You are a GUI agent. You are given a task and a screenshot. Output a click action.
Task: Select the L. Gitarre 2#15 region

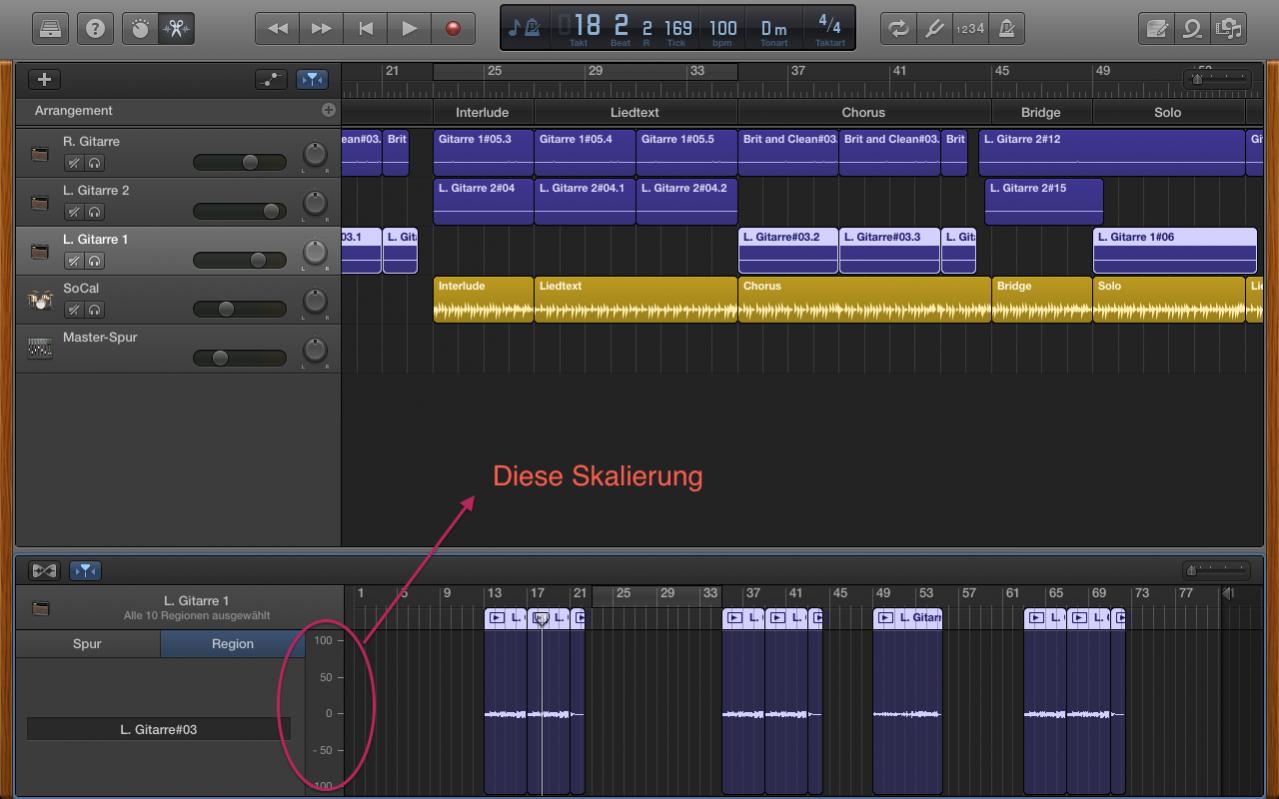point(1044,202)
